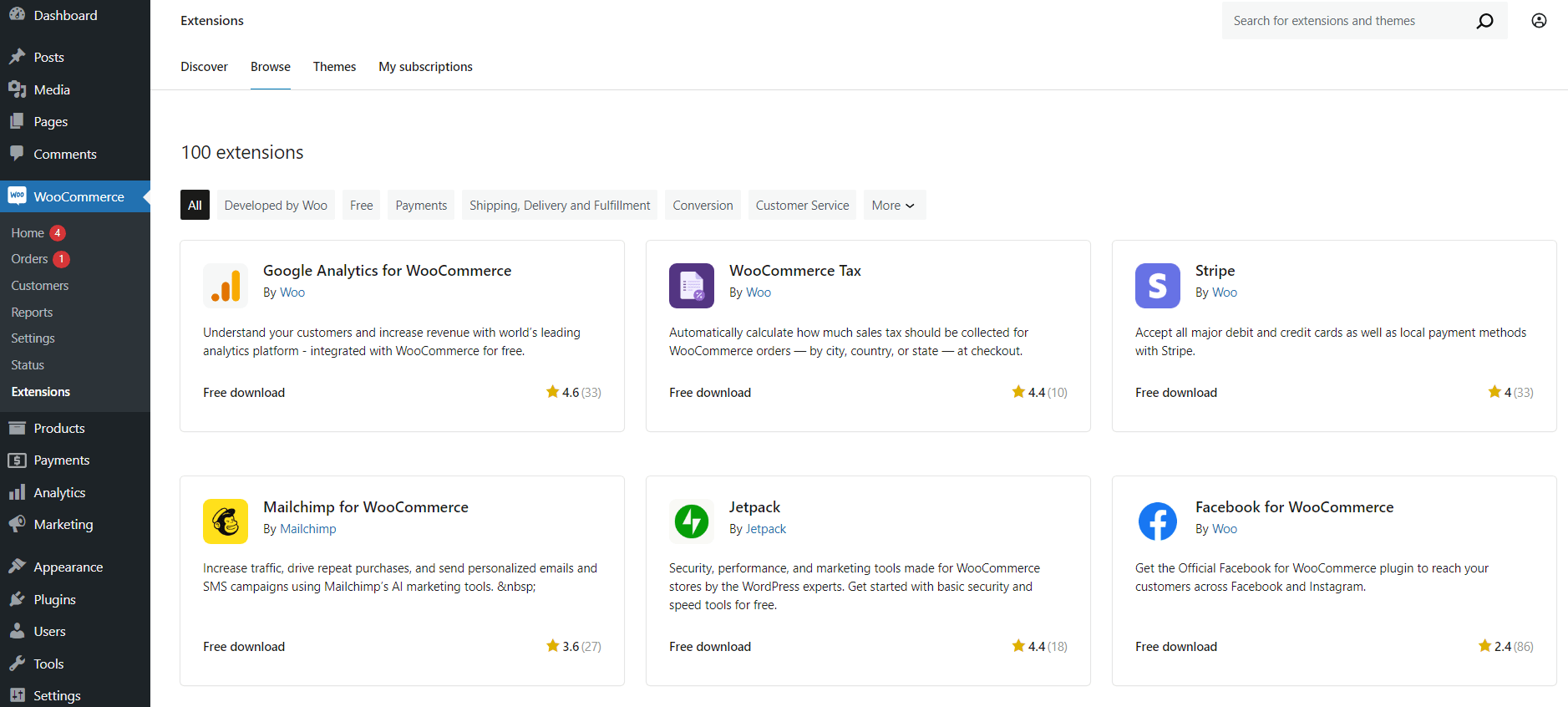
Task: Filter extensions by Conversion
Action: tap(703, 205)
